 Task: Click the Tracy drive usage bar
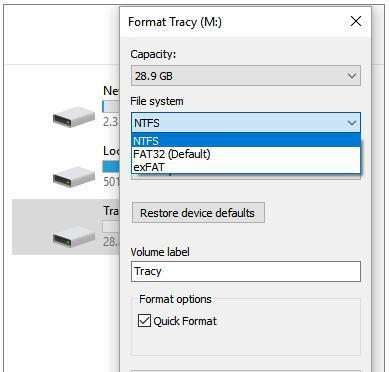click(111, 227)
